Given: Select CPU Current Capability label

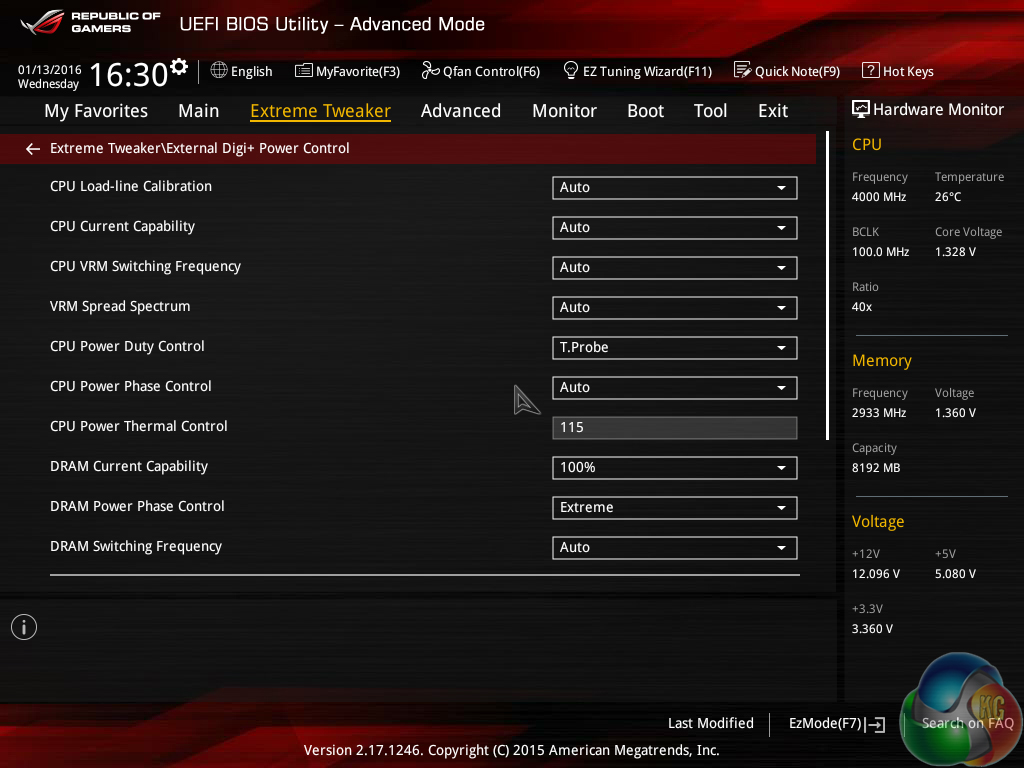Looking at the screenshot, I should pos(122,227).
